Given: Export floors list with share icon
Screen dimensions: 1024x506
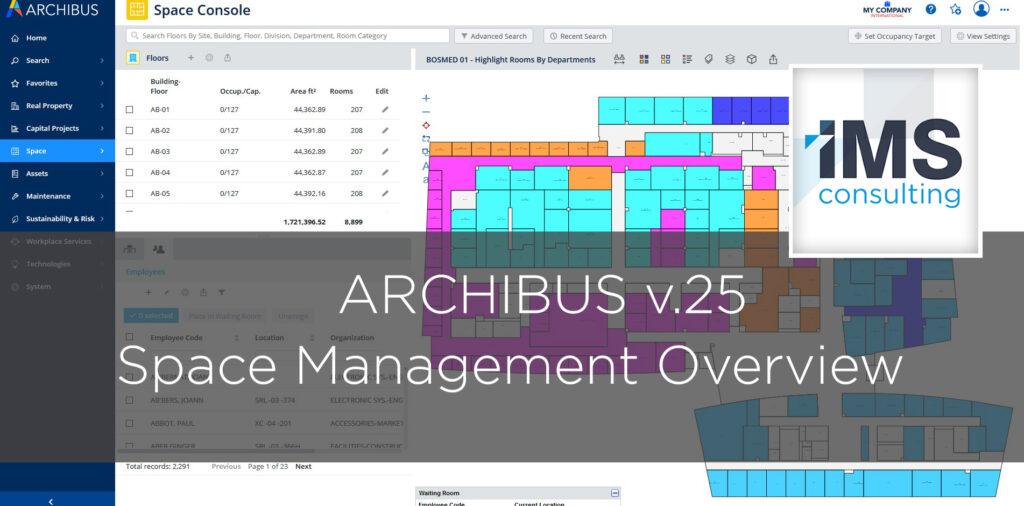Looking at the screenshot, I should [227, 58].
